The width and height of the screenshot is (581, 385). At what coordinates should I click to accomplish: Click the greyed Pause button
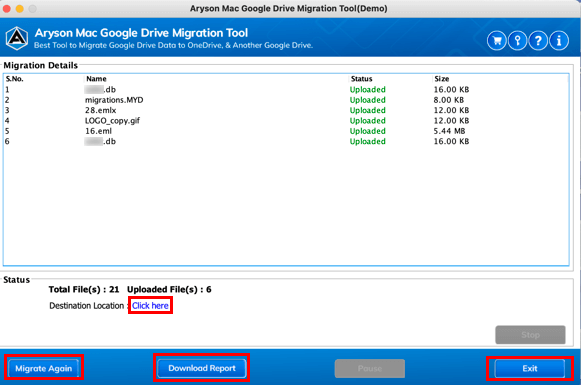click(x=370, y=368)
